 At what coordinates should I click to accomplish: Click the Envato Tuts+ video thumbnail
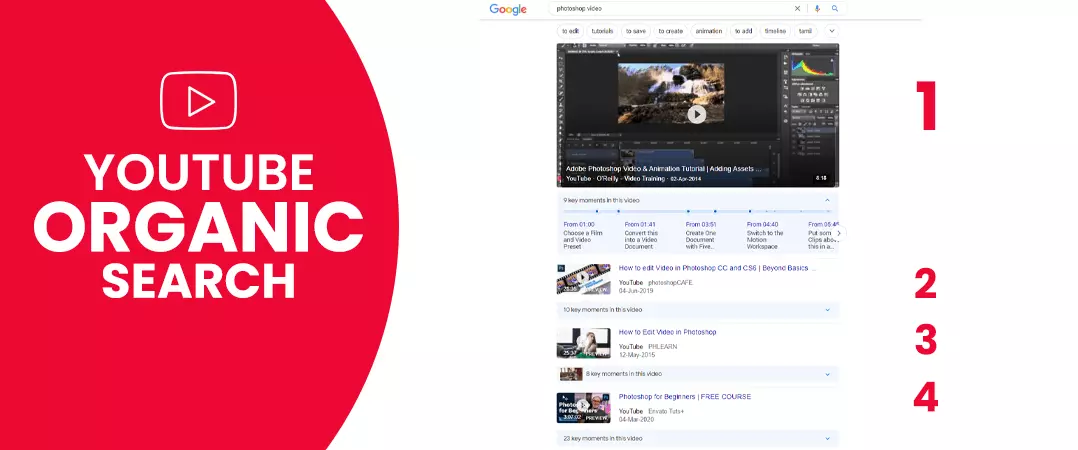point(584,407)
